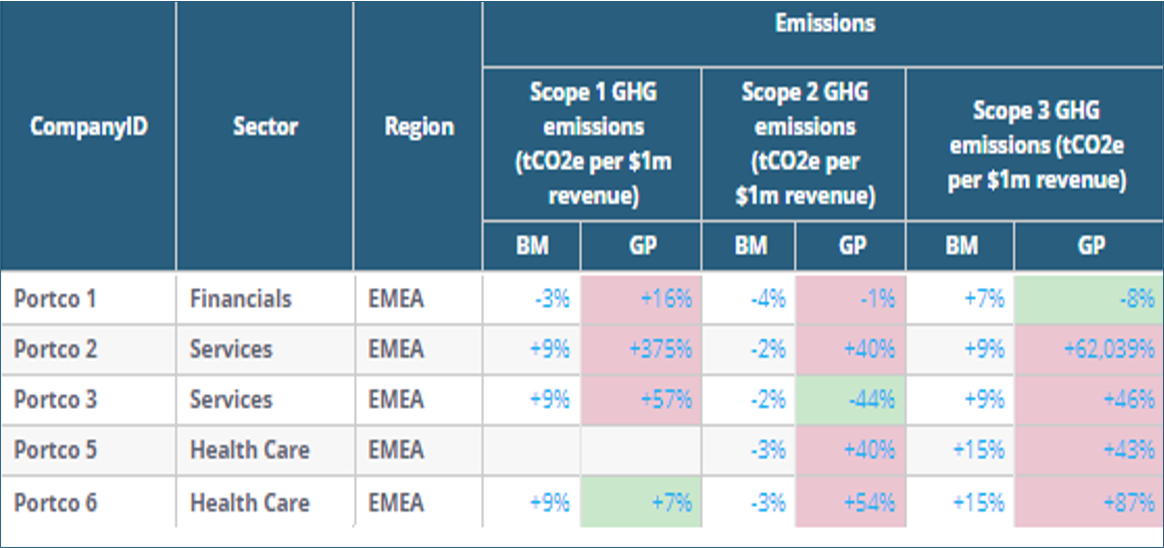Click the CompanyID column header

click(88, 127)
